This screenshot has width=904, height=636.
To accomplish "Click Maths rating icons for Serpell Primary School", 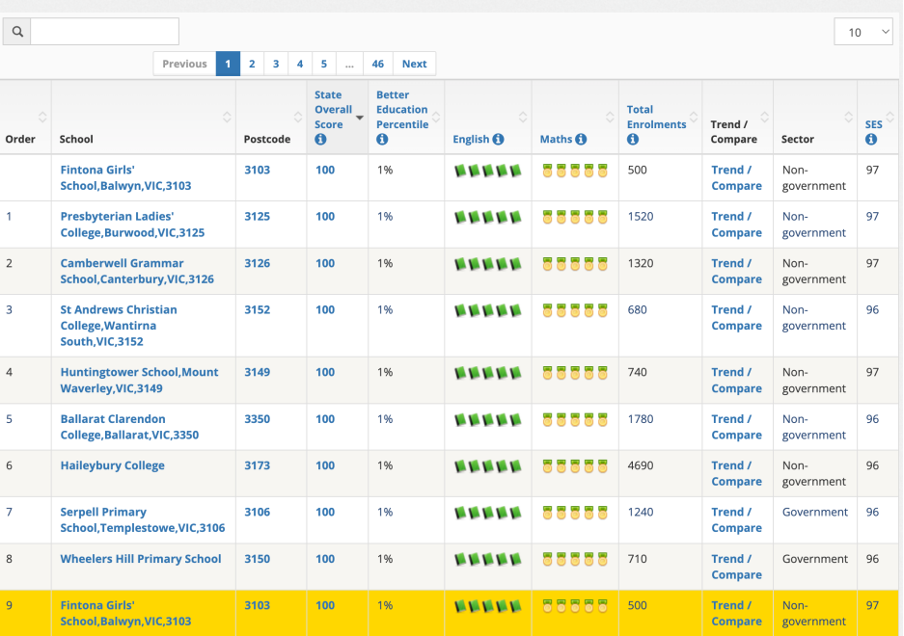I will 575,513.
